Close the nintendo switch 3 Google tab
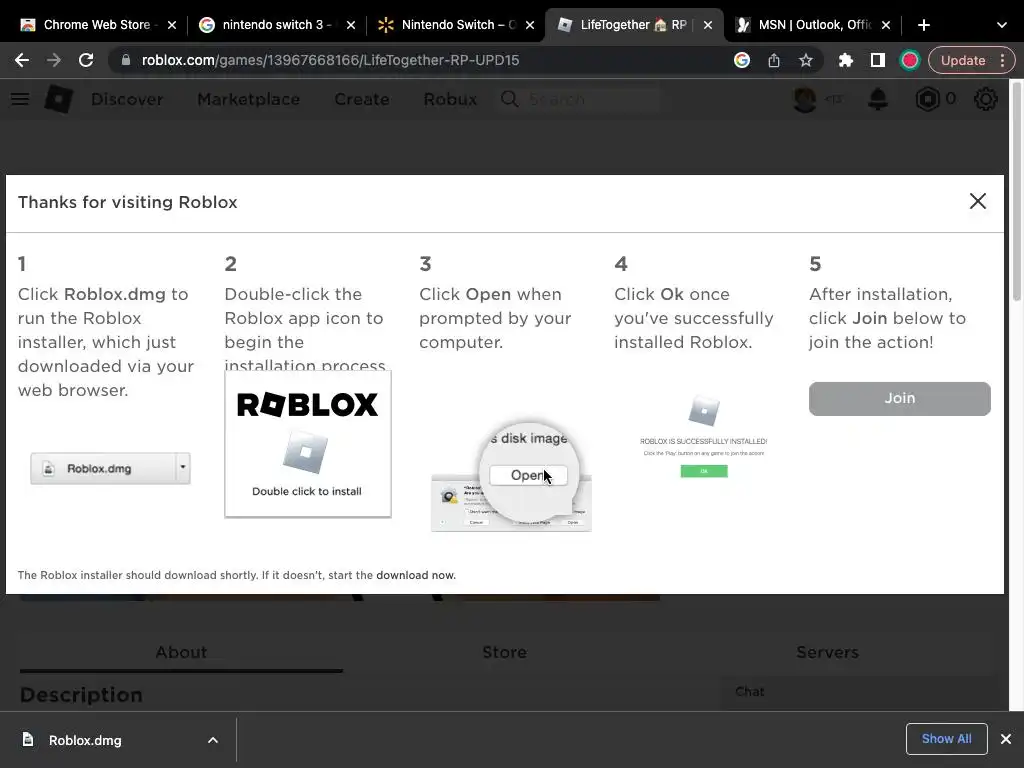This screenshot has height=768, width=1024. coord(351,25)
